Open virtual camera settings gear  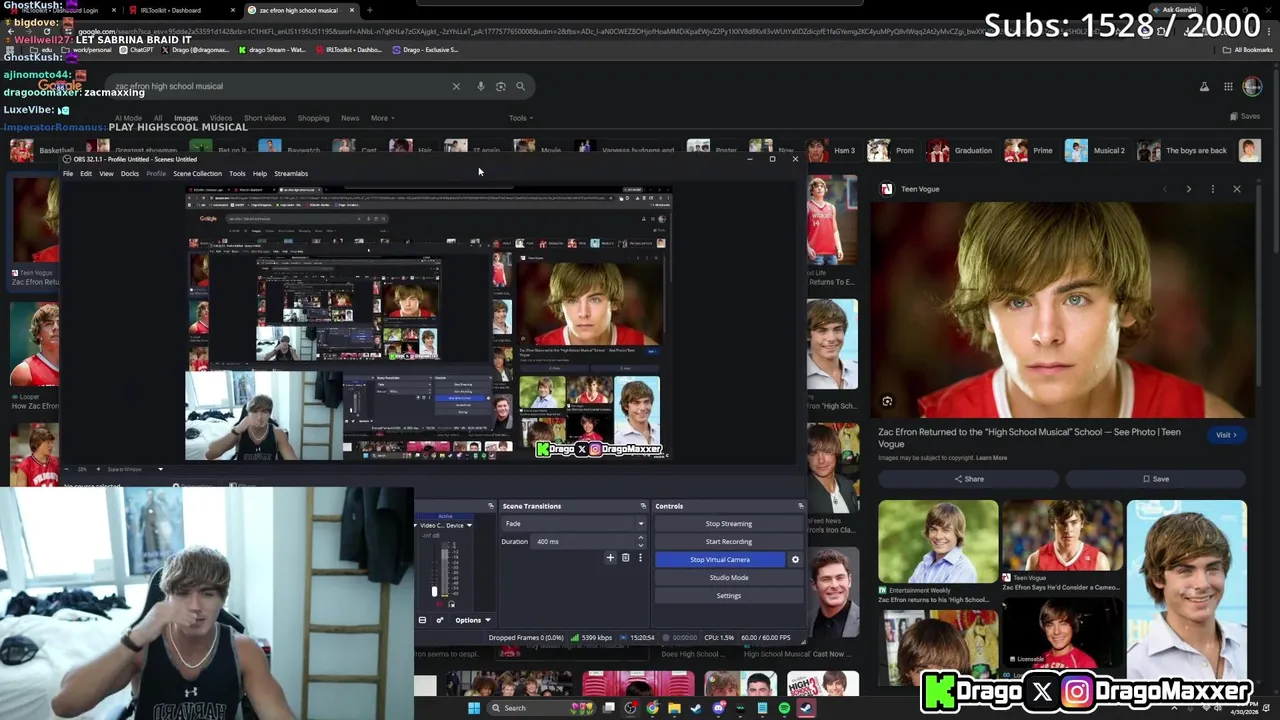point(795,560)
